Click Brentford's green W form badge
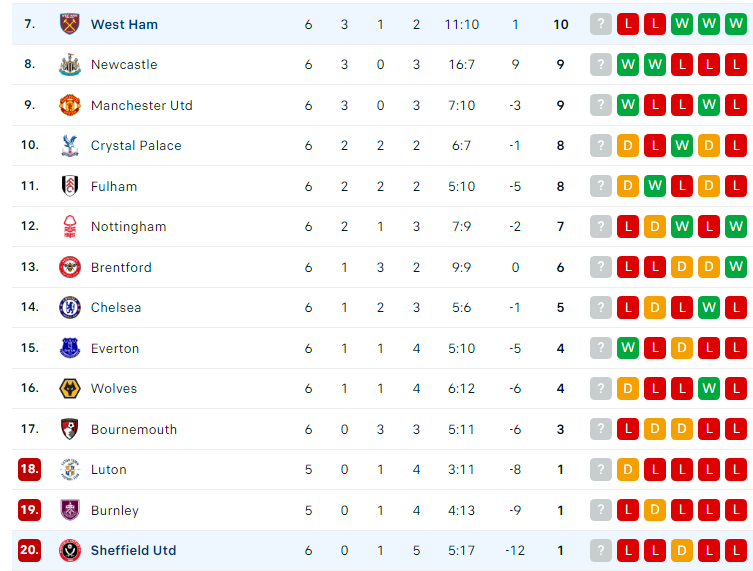Screen dimensions: 753x571 tap(736, 267)
